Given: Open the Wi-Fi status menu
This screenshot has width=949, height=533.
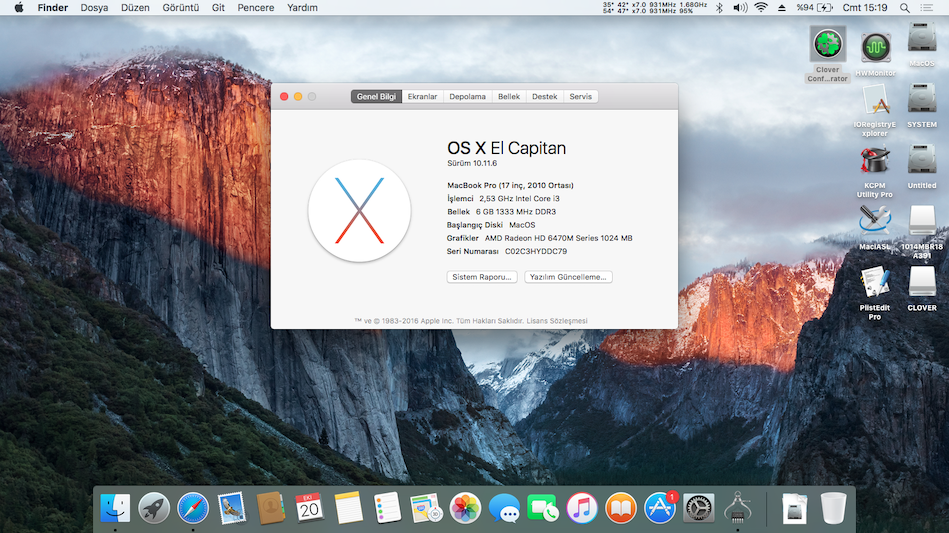Looking at the screenshot, I should (x=761, y=8).
